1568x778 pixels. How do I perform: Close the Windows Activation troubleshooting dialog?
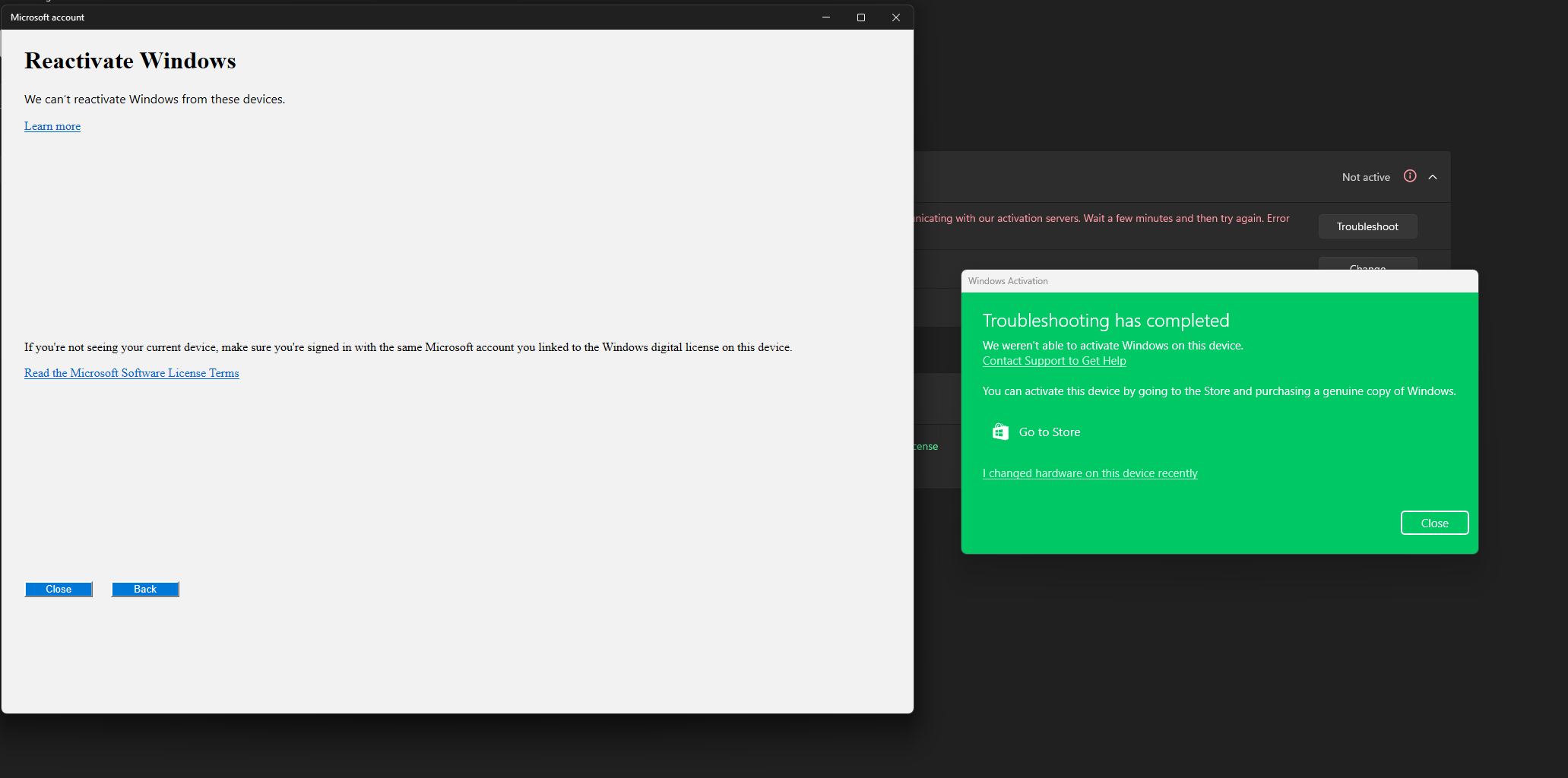(1434, 523)
